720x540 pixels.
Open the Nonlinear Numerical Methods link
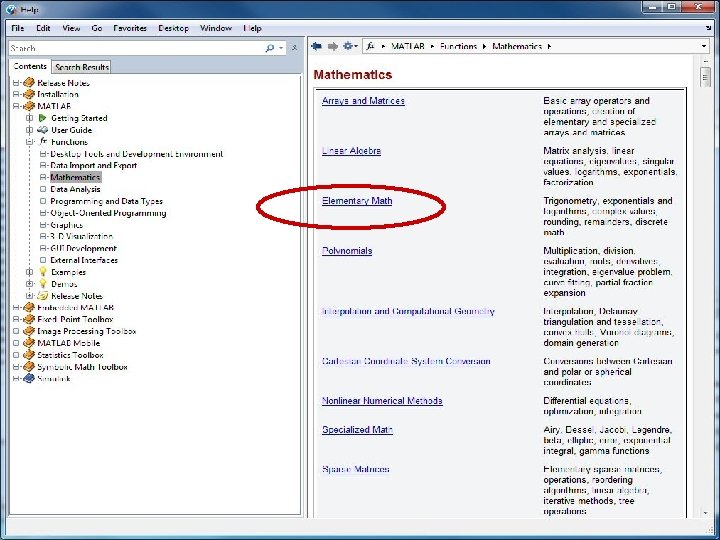(x=382, y=400)
